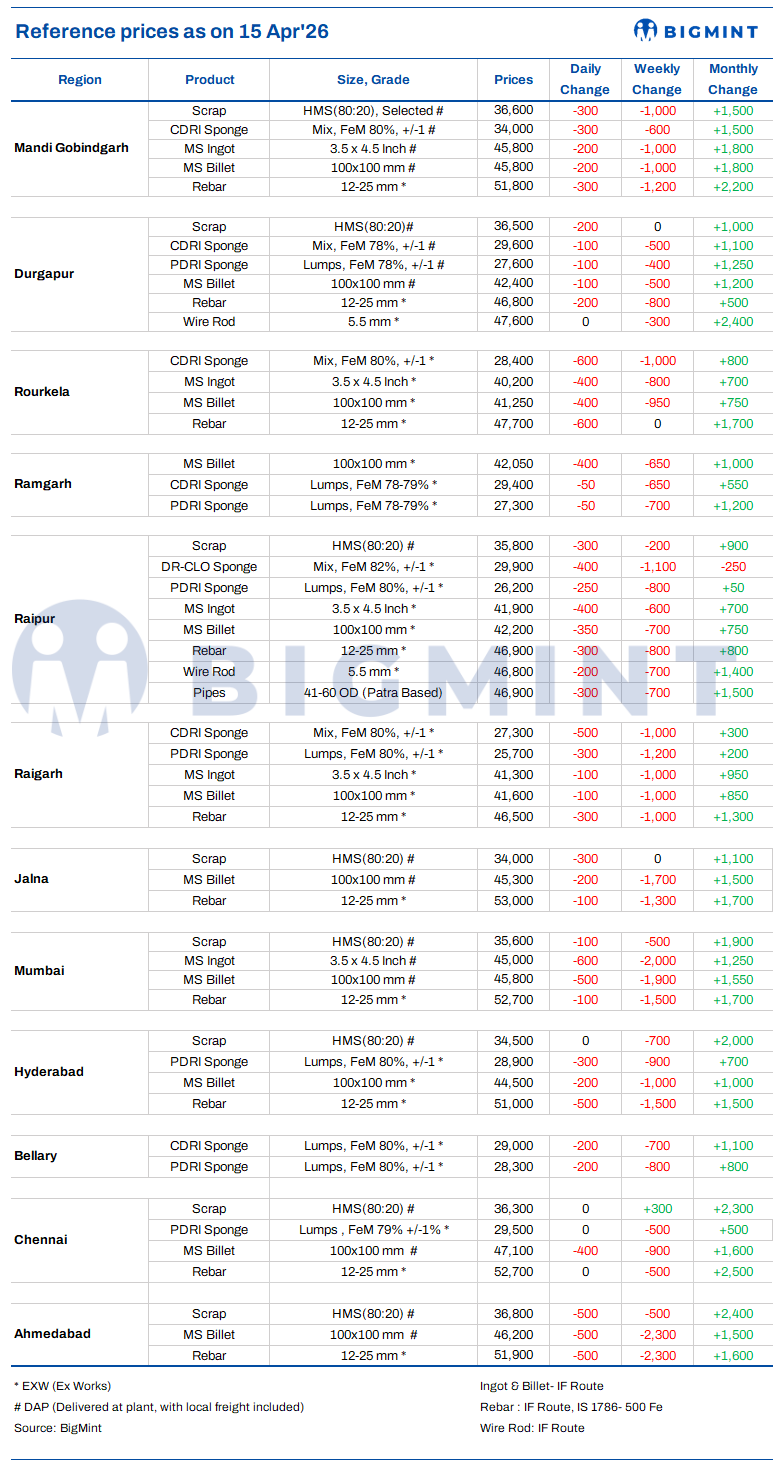Click the Size, Grade column header

[373, 80]
